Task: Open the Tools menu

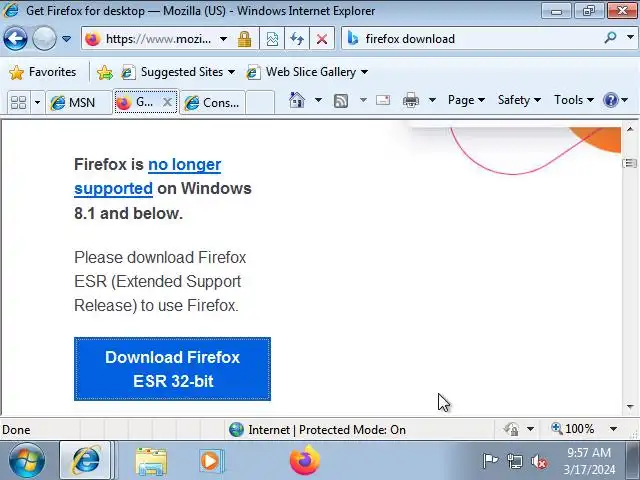Action: [x=573, y=100]
